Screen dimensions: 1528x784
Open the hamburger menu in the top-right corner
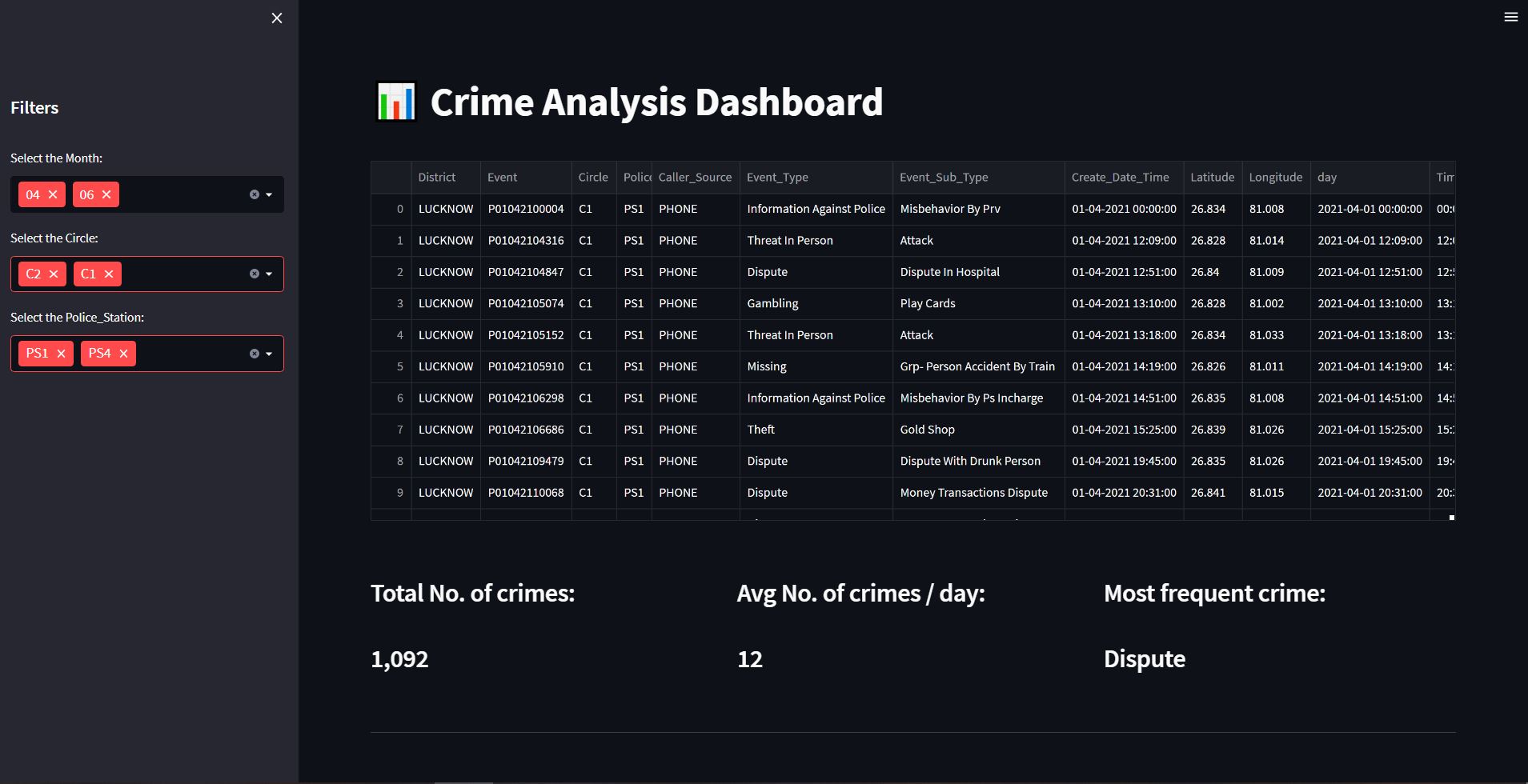click(1510, 16)
